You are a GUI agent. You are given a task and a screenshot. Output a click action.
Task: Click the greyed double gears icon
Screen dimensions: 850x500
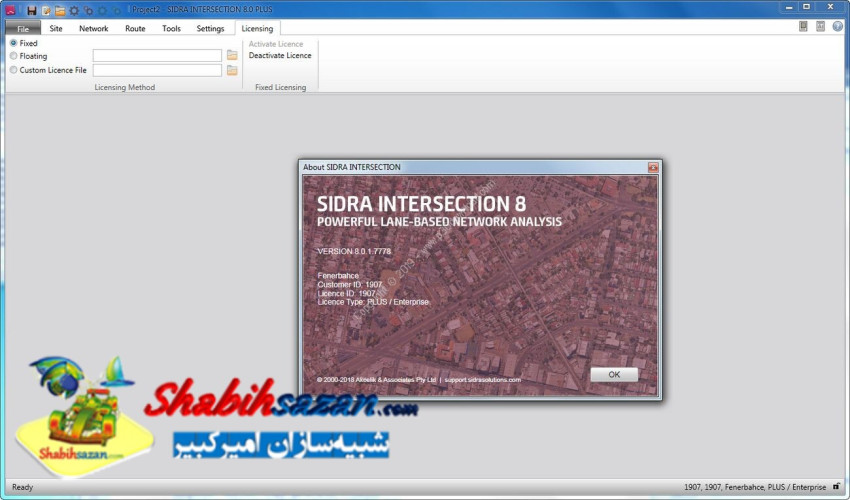pos(117,10)
